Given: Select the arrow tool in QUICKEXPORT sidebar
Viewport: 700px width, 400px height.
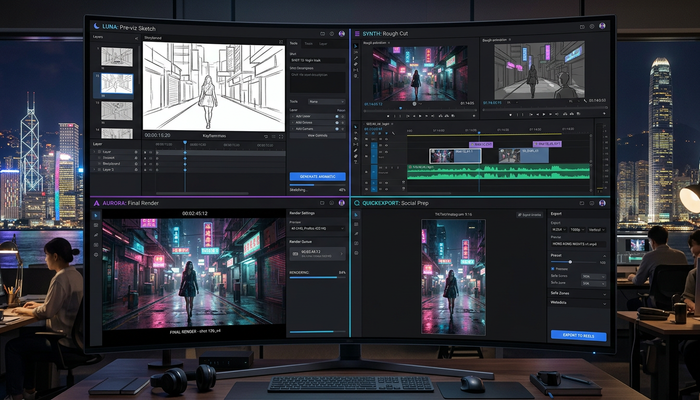Looking at the screenshot, I should click(356, 215).
